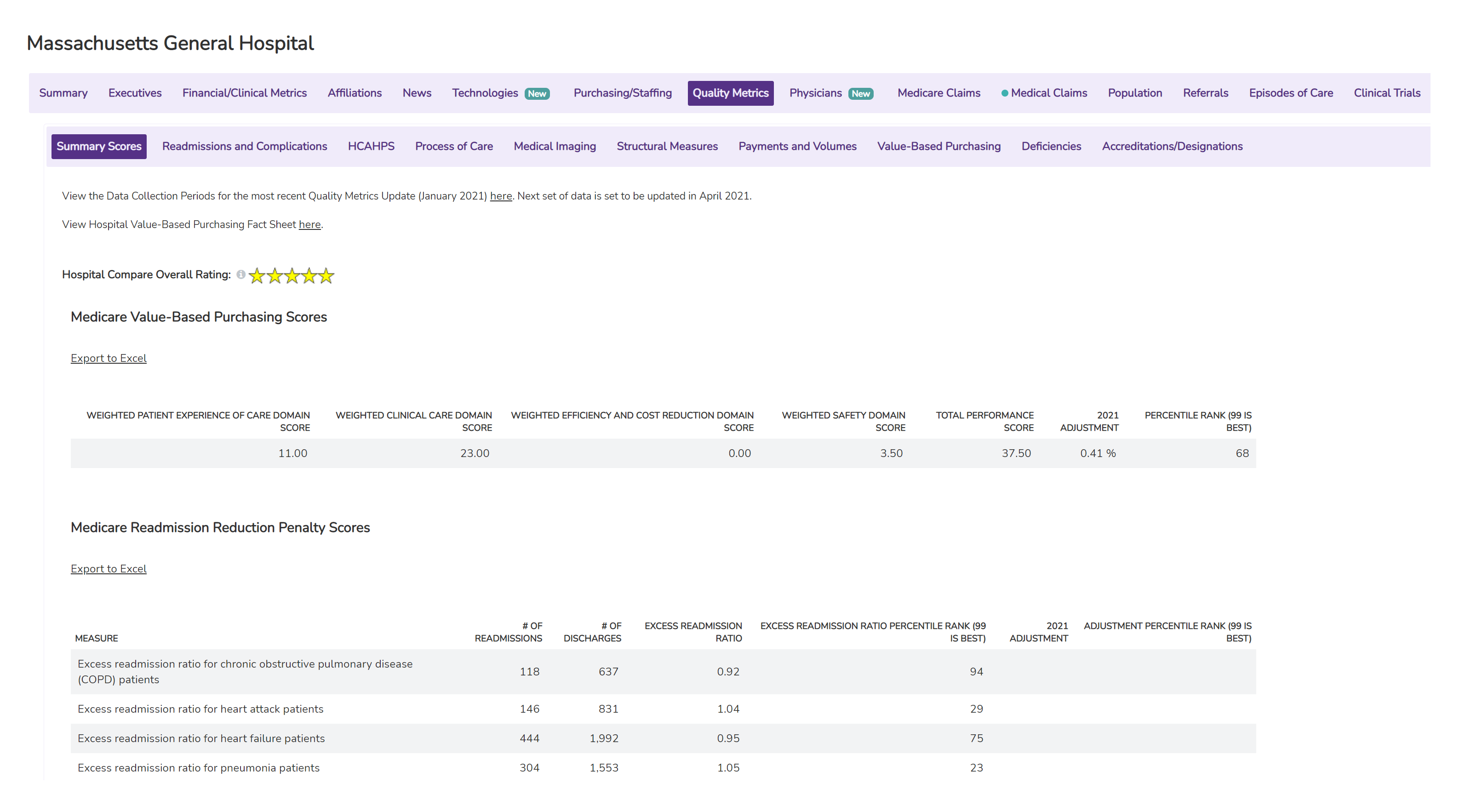
Task: Click the heart attack patients readmission row
Action: [x=663, y=709]
